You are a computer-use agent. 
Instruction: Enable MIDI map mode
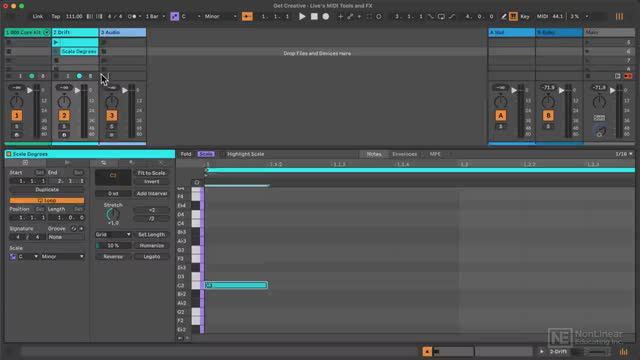[x=542, y=16]
